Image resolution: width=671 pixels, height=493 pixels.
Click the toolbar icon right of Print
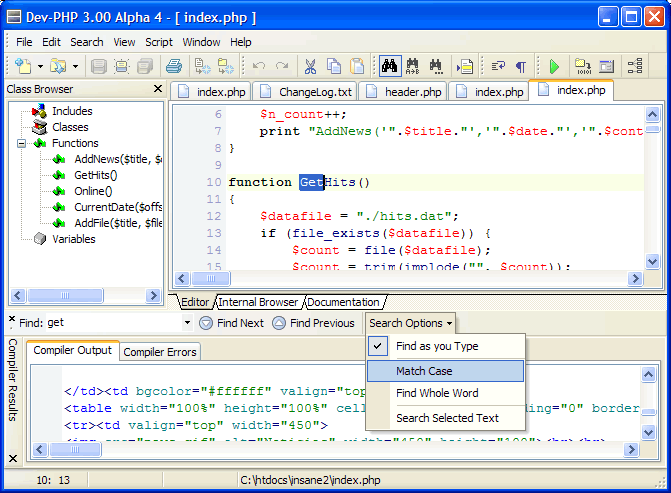[x=202, y=66]
